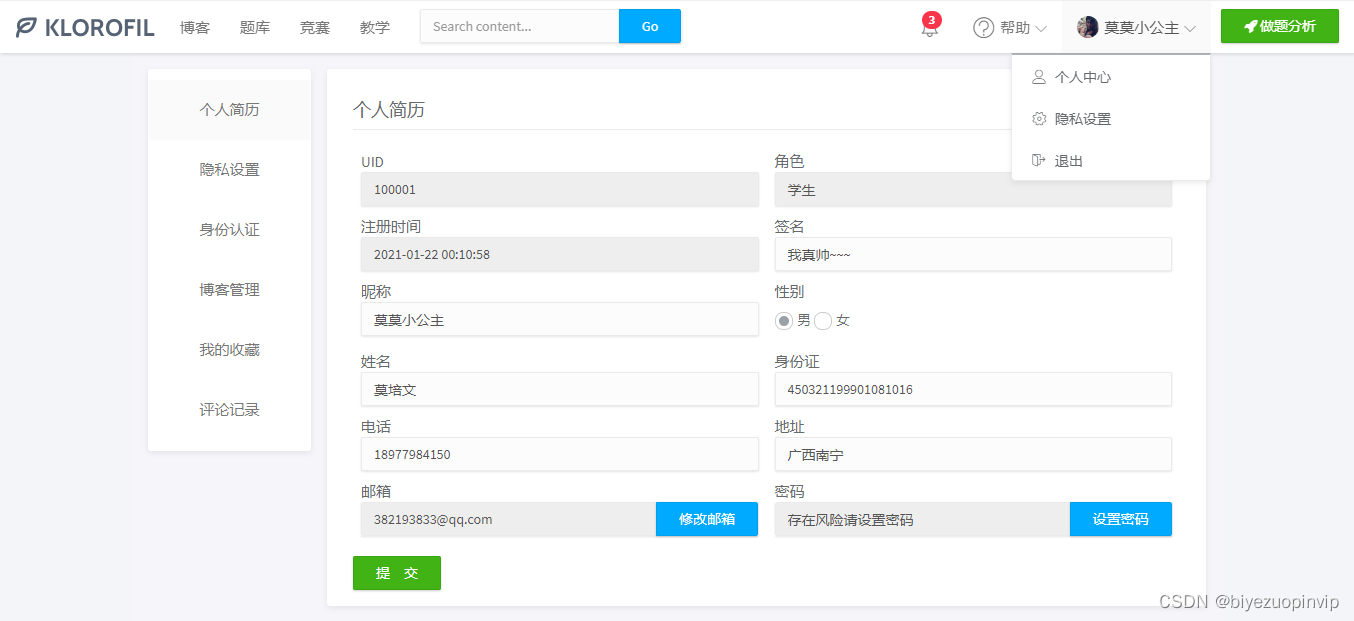This screenshot has height=621, width=1354.
Task: Go to 题库 in top navigation
Action: pyautogui.click(x=255, y=28)
